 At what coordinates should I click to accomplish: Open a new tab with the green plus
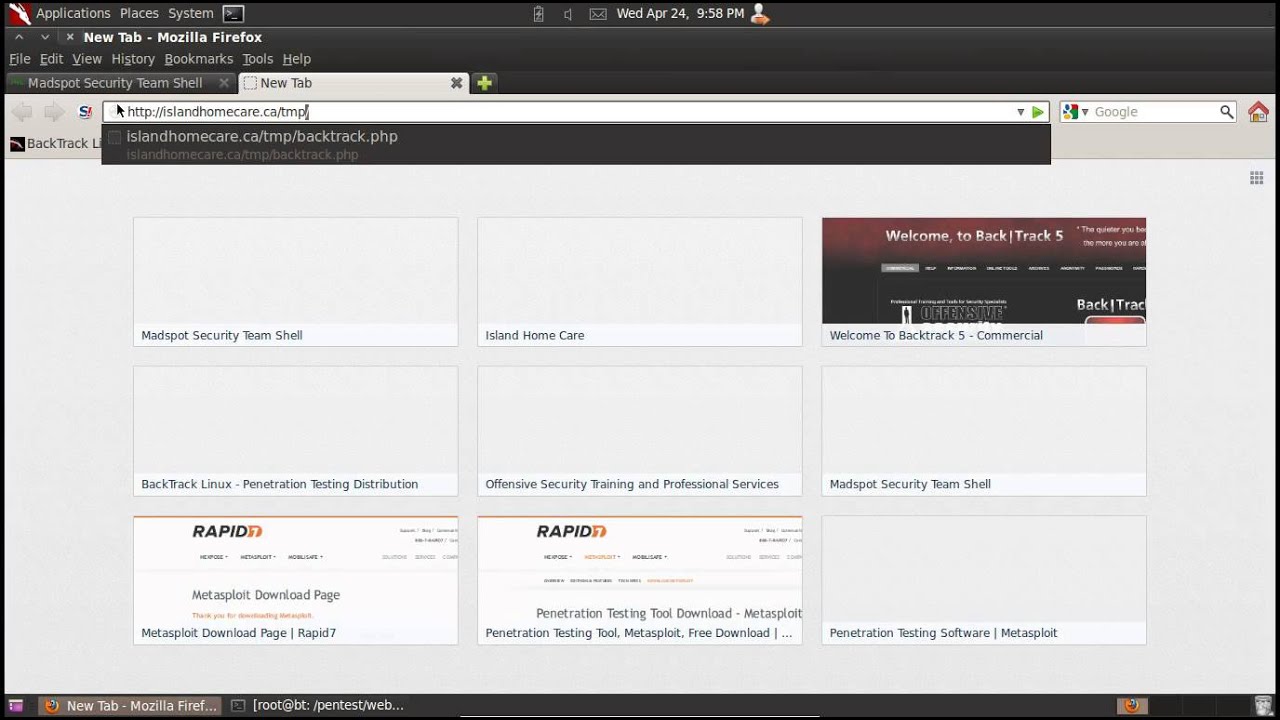(x=484, y=83)
